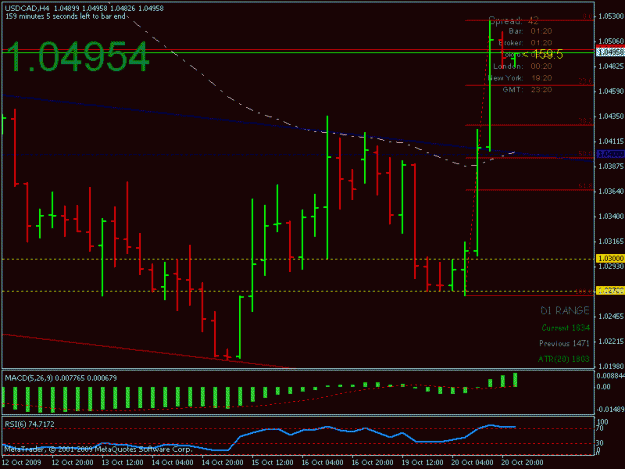Click the '16 Oct 20:00' time axis label
This screenshot has width=625, height=469.
point(372,462)
